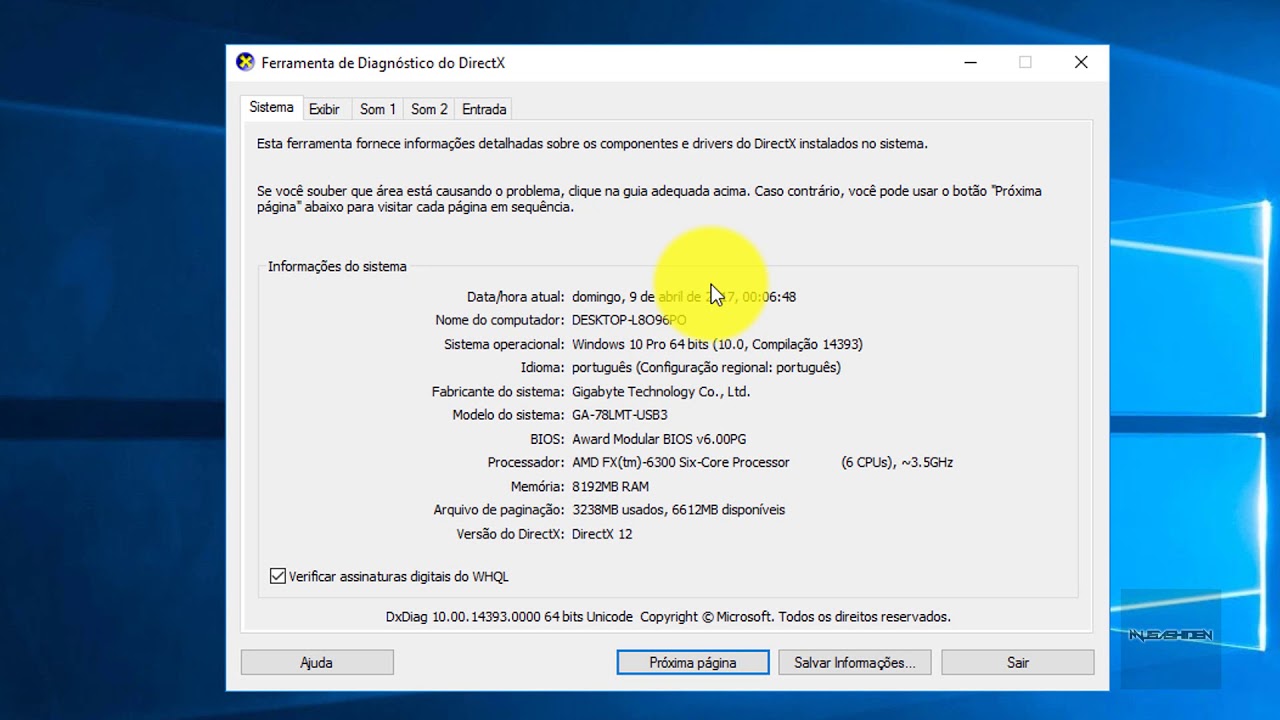
Task: Click Salvar Informações button
Action: click(855, 662)
